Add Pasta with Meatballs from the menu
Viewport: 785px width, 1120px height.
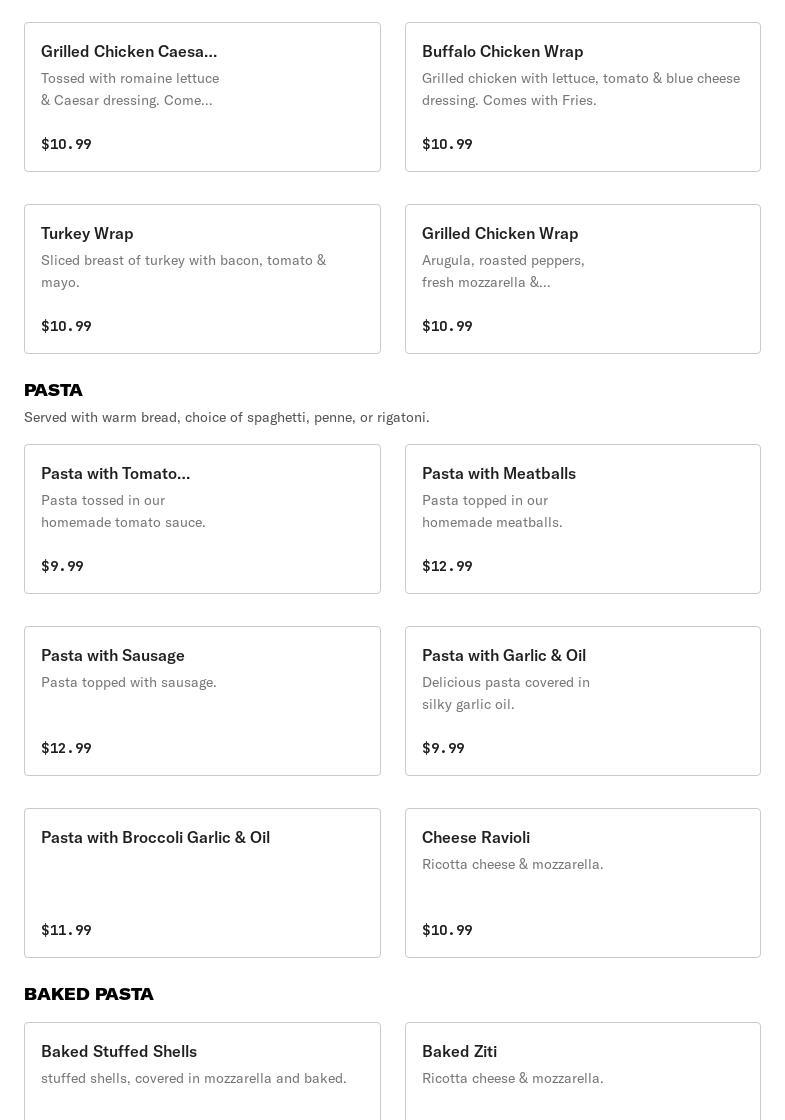point(582,519)
